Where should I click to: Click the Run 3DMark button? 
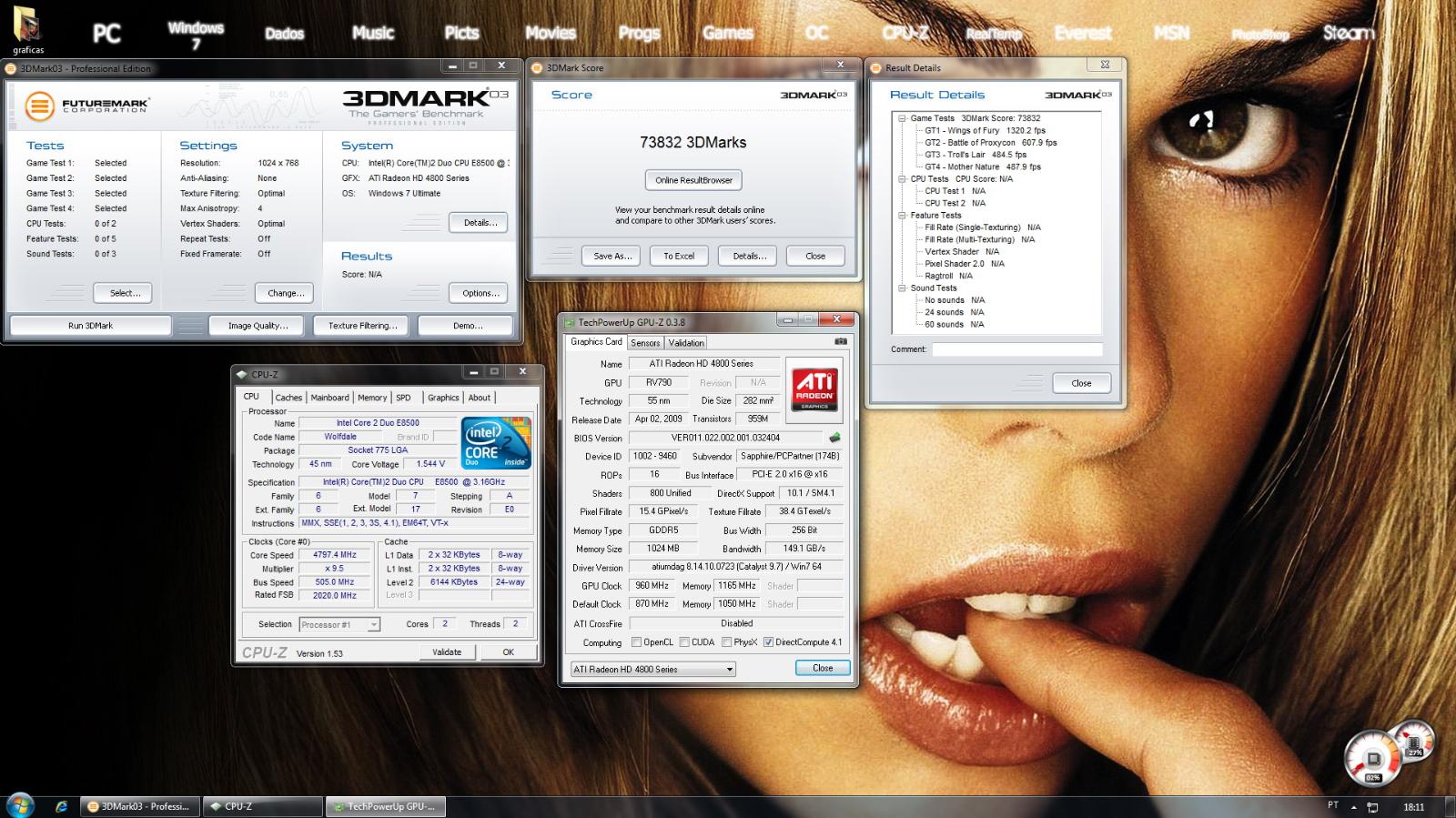point(90,326)
